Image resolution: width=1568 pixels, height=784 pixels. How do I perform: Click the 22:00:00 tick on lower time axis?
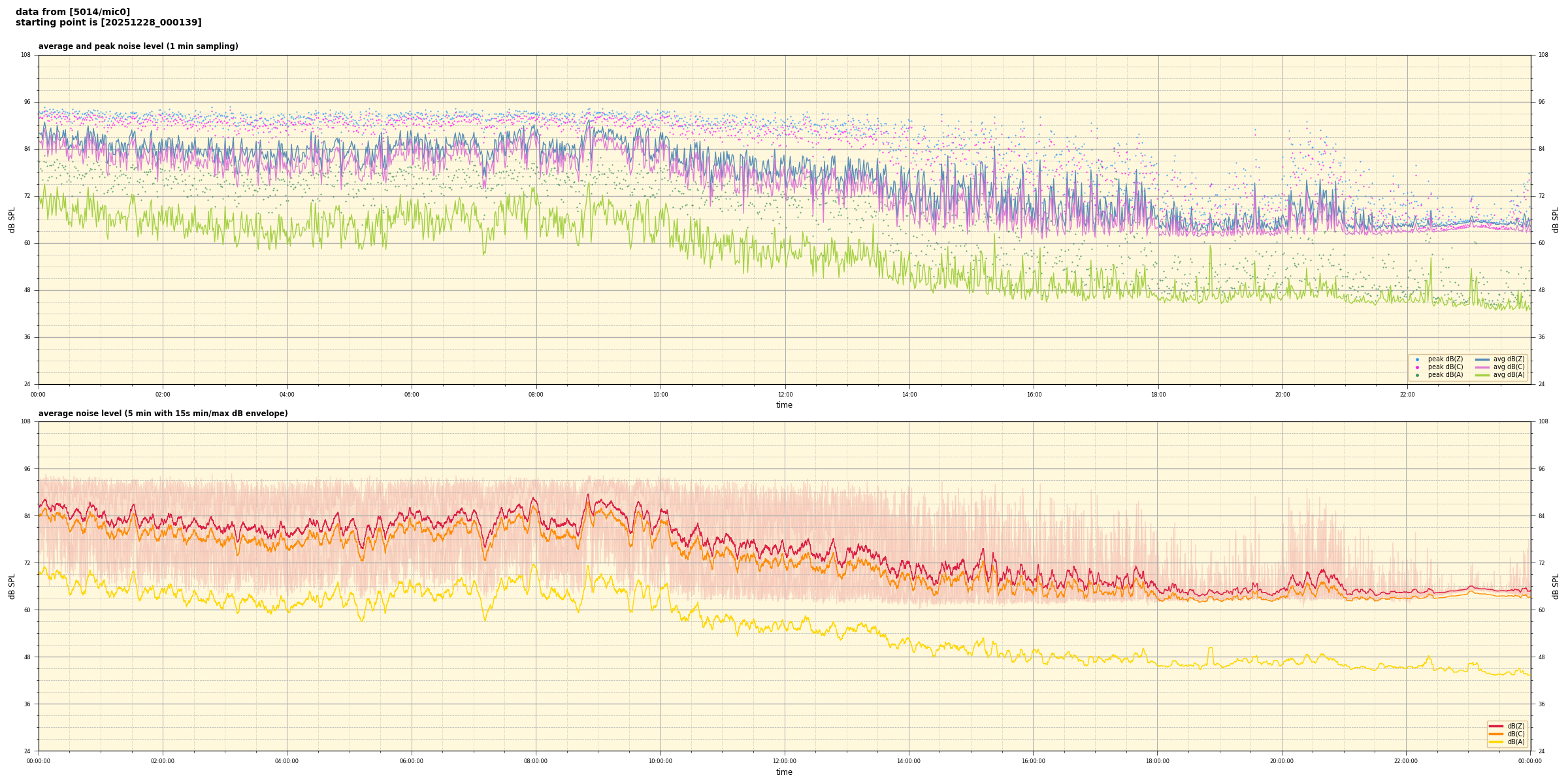pyautogui.click(x=1406, y=761)
